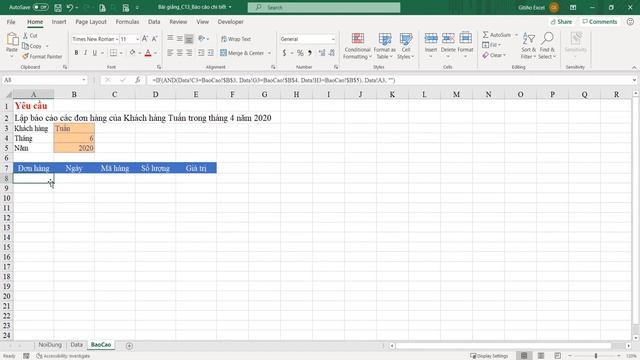The width and height of the screenshot is (640, 360).
Task: Apply Comma Style format
Action: point(310,53)
